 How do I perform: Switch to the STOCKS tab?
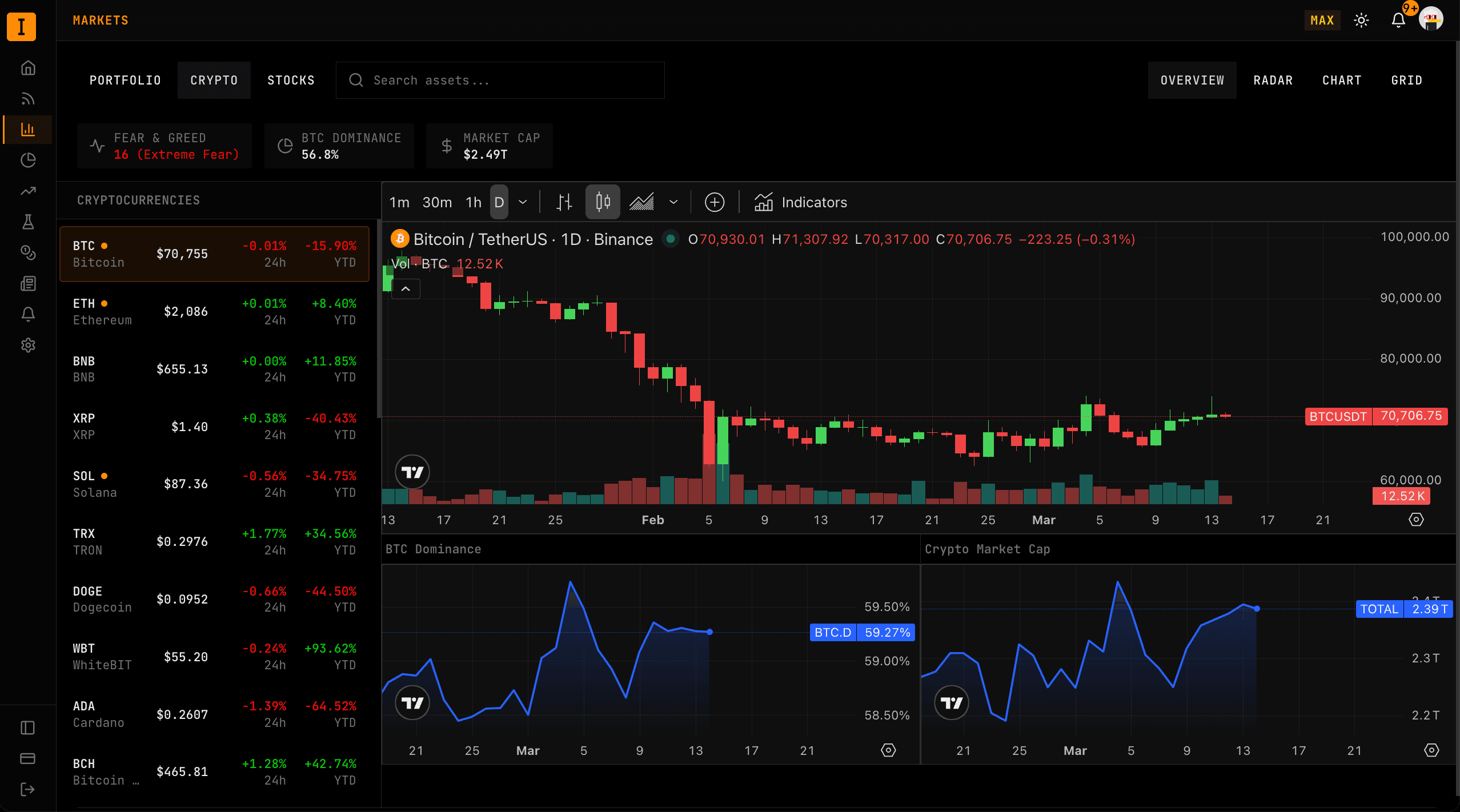[x=291, y=80]
